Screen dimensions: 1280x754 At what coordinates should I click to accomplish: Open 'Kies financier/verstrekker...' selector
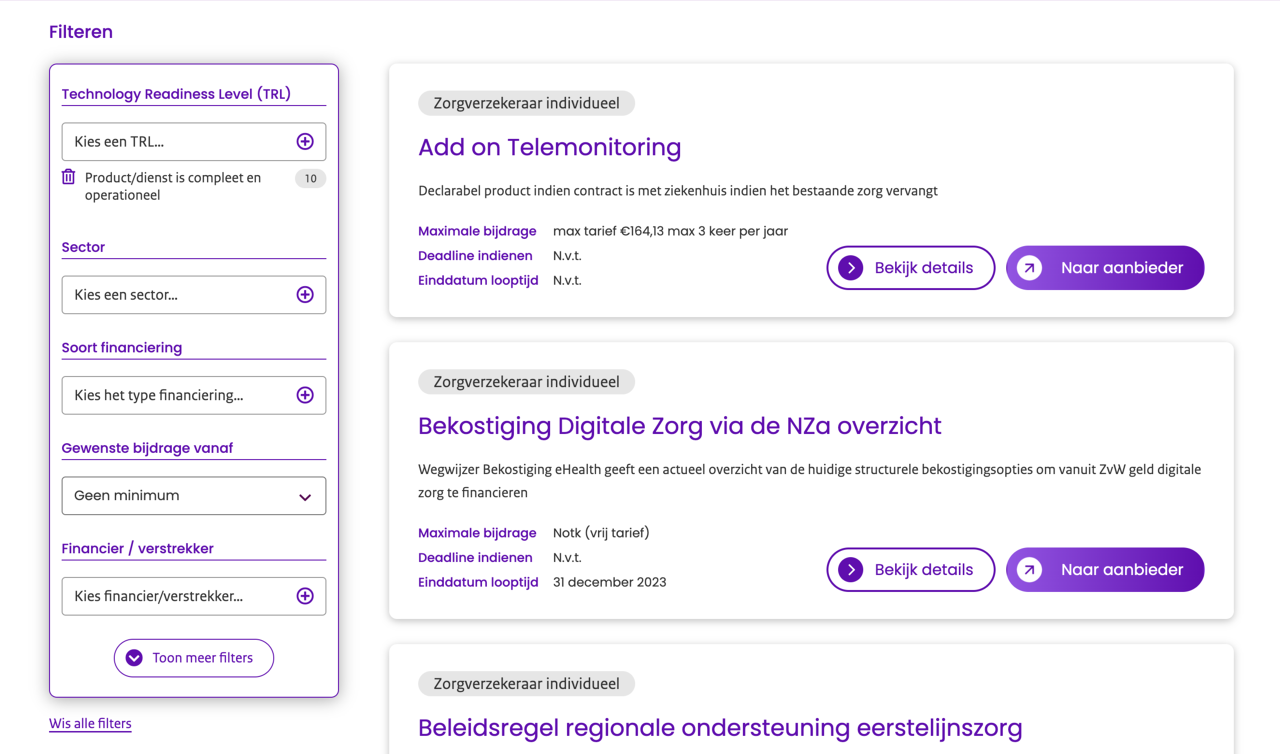coord(194,596)
